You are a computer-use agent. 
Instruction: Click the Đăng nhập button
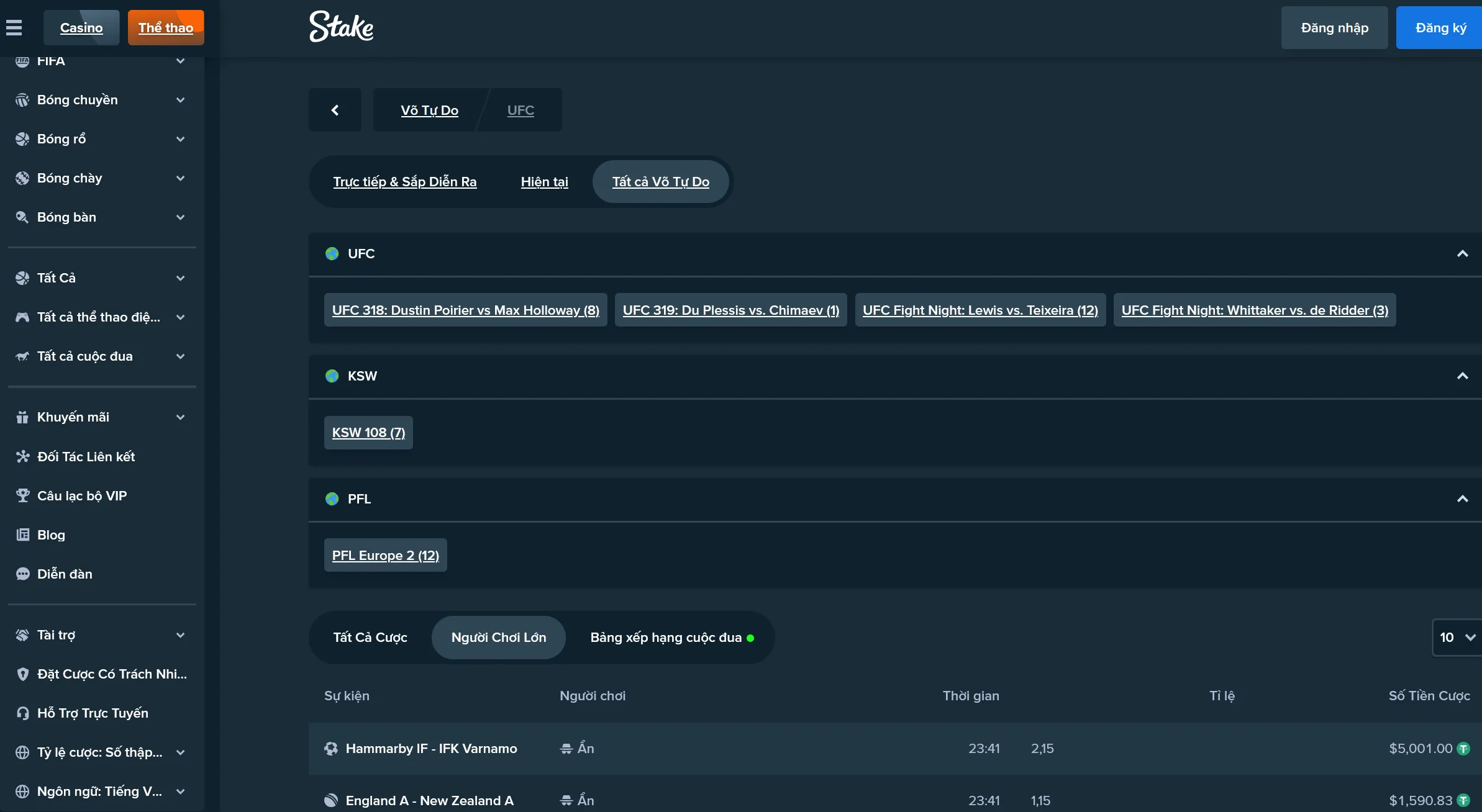[x=1334, y=27]
